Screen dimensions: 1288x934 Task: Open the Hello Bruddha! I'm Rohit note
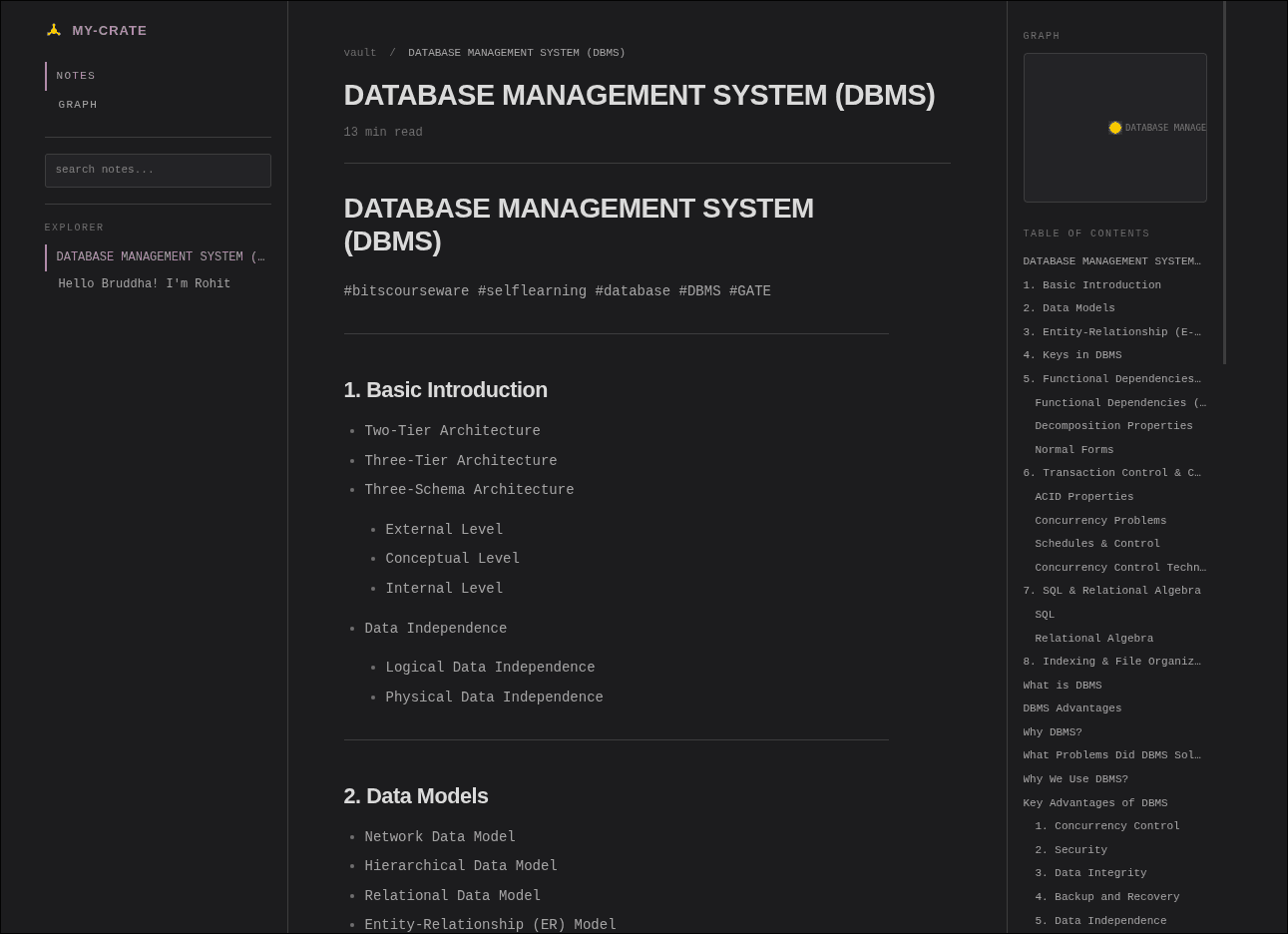(x=145, y=284)
